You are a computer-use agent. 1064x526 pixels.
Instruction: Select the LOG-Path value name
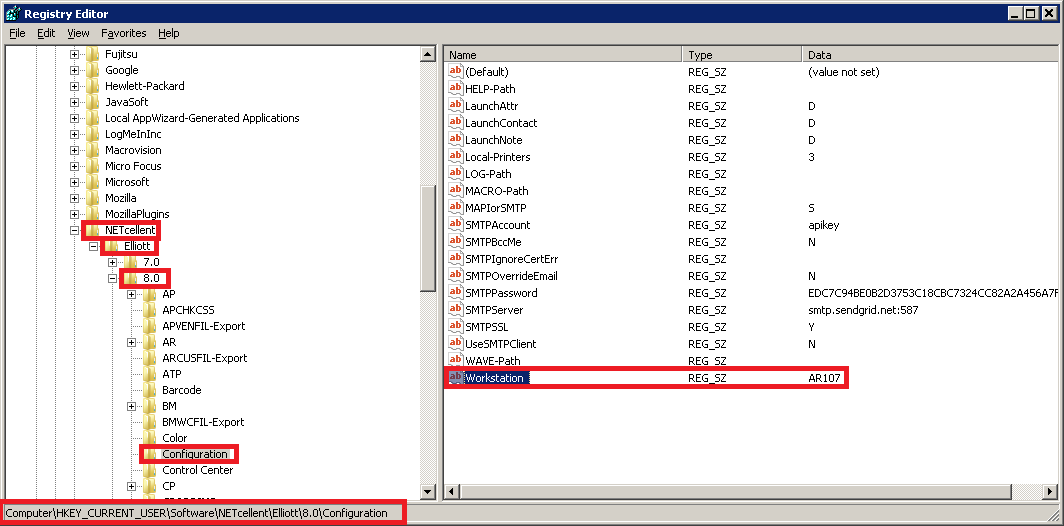coord(489,174)
